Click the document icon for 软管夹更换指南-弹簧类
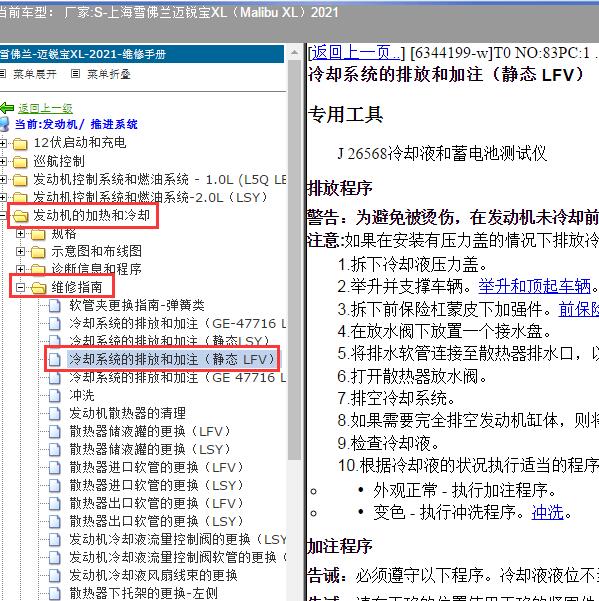The height and width of the screenshot is (601, 599). pos(55,305)
